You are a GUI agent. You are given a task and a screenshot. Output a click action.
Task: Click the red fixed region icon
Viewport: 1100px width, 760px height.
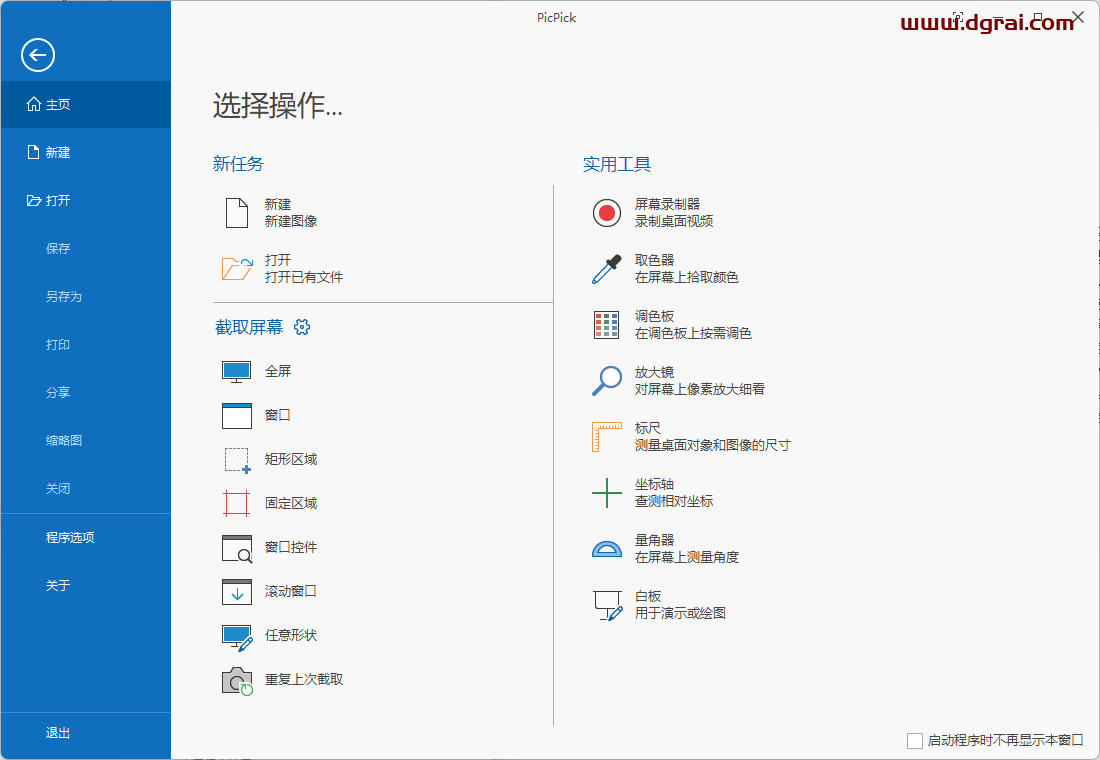(236, 503)
